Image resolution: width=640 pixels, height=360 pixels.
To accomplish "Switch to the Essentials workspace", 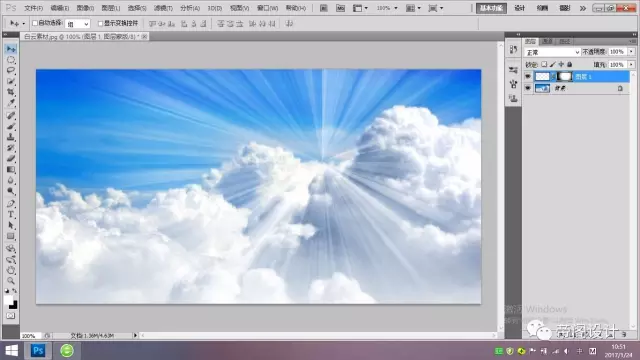I will click(491, 8).
